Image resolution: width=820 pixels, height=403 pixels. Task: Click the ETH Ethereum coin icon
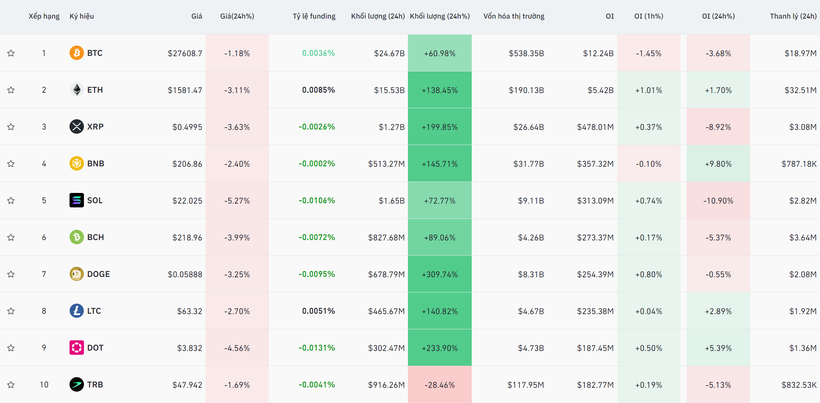click(x=76, y=90)
